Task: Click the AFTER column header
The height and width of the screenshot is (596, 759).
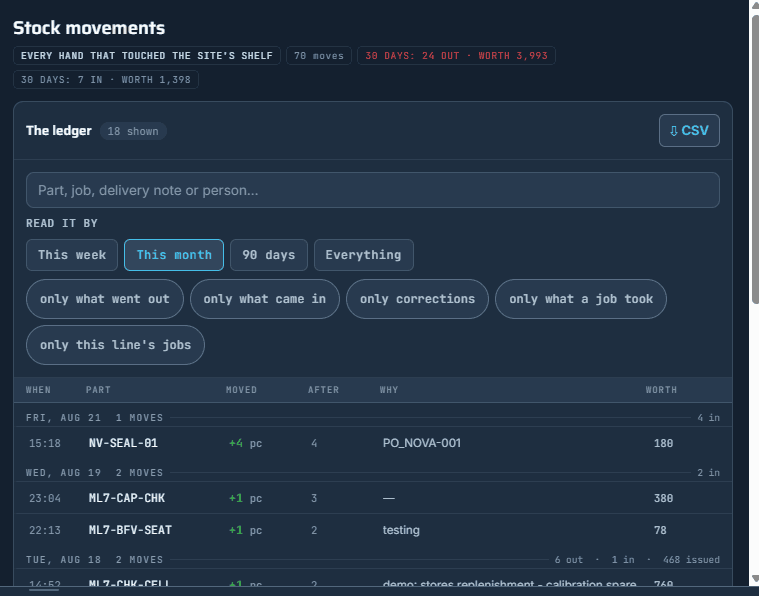Action: (x=323, y=390)
